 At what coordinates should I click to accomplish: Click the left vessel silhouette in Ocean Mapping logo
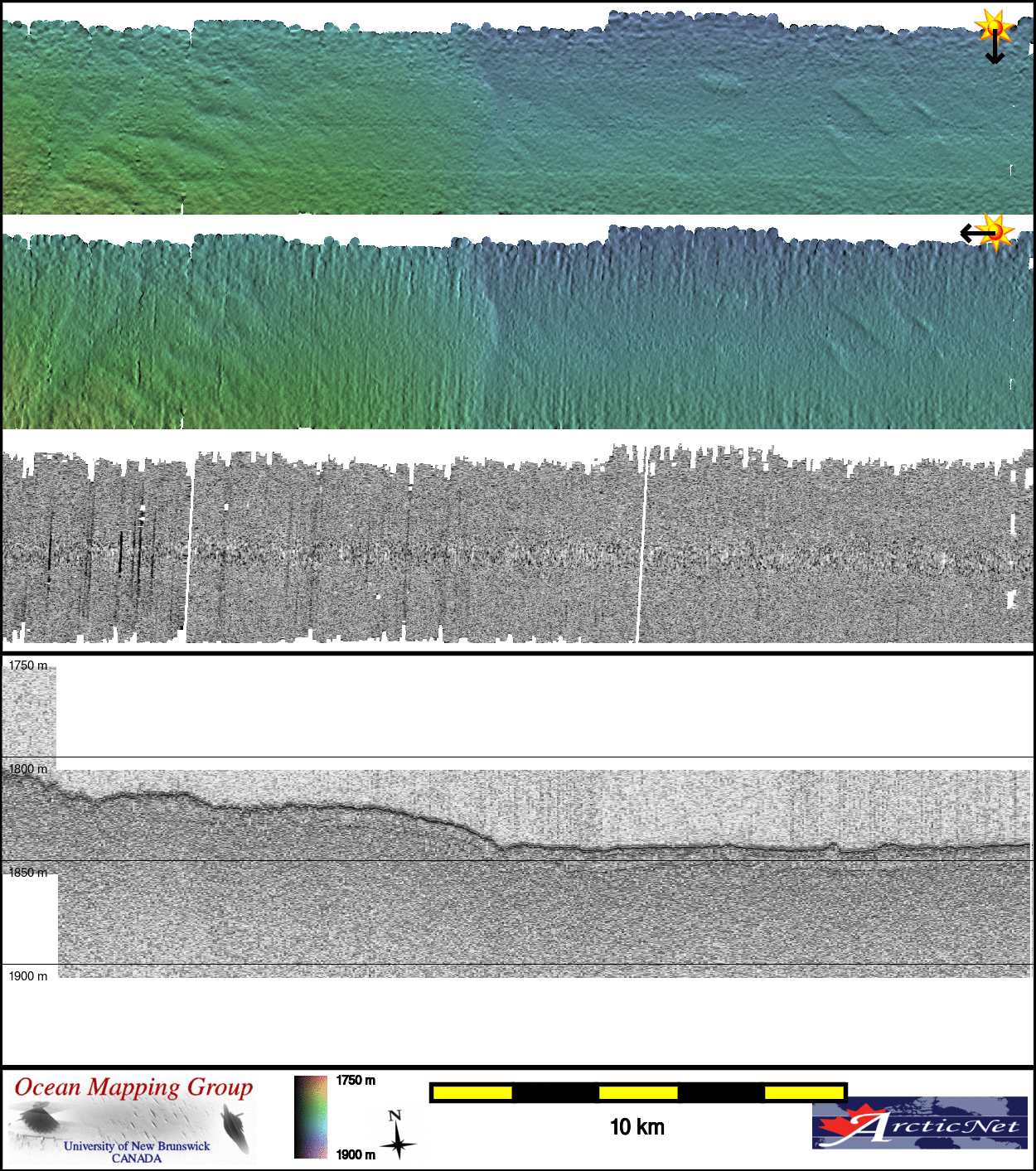coord(36,1120)
